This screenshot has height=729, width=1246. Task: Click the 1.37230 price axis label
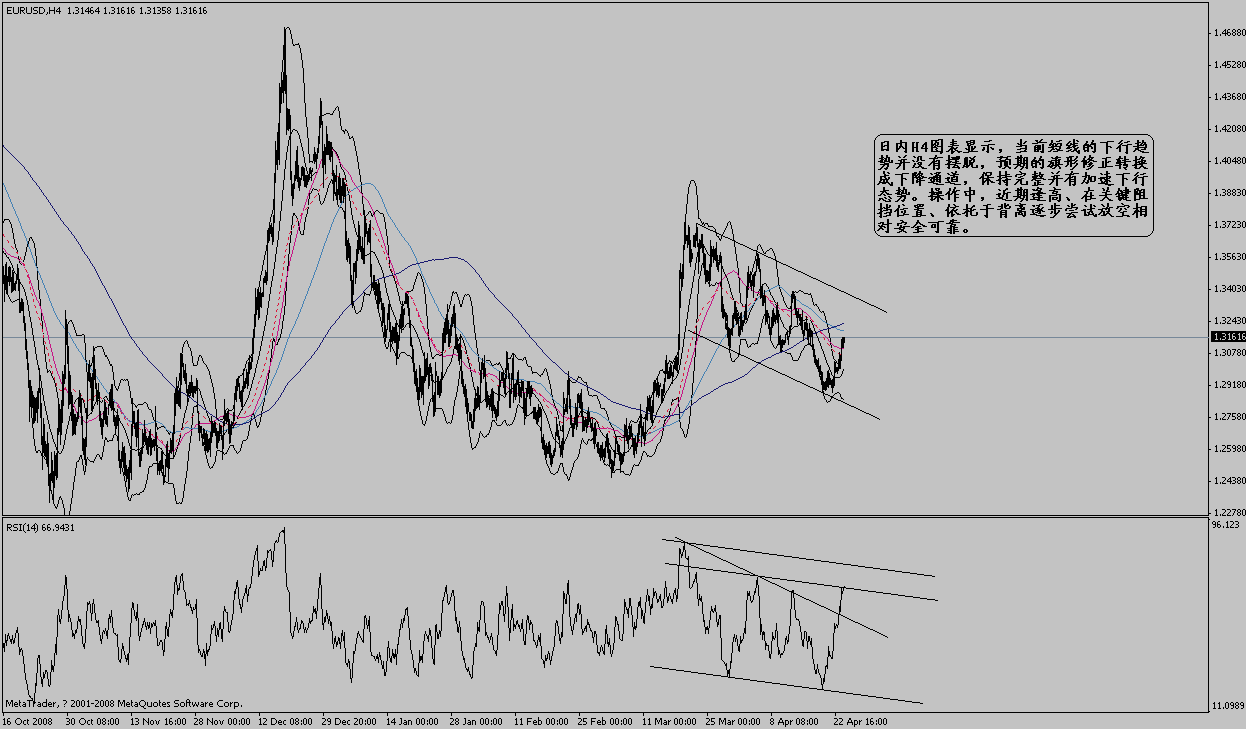1227,224
